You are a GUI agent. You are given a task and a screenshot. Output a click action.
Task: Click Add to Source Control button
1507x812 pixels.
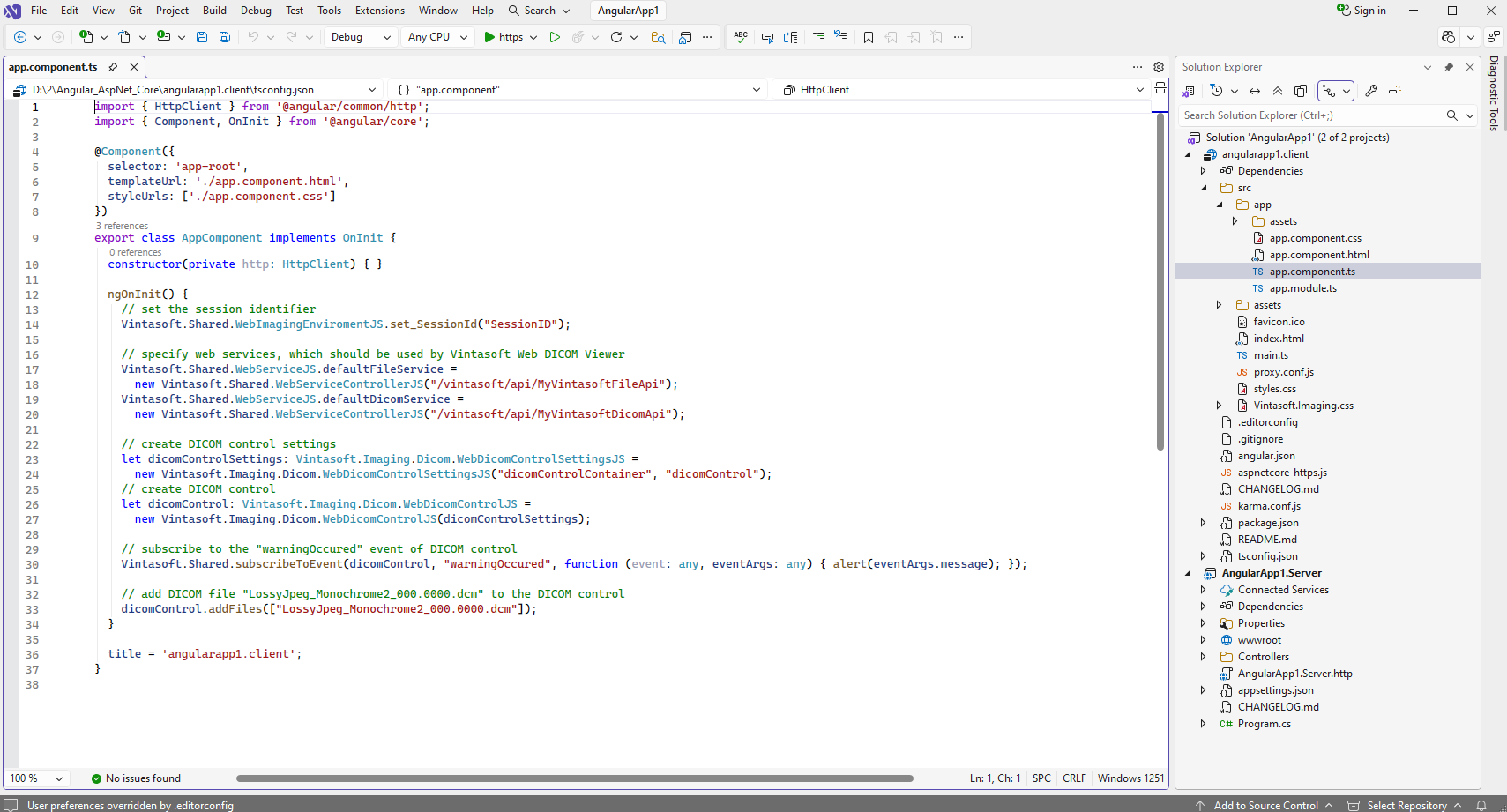pos(1265,805)
